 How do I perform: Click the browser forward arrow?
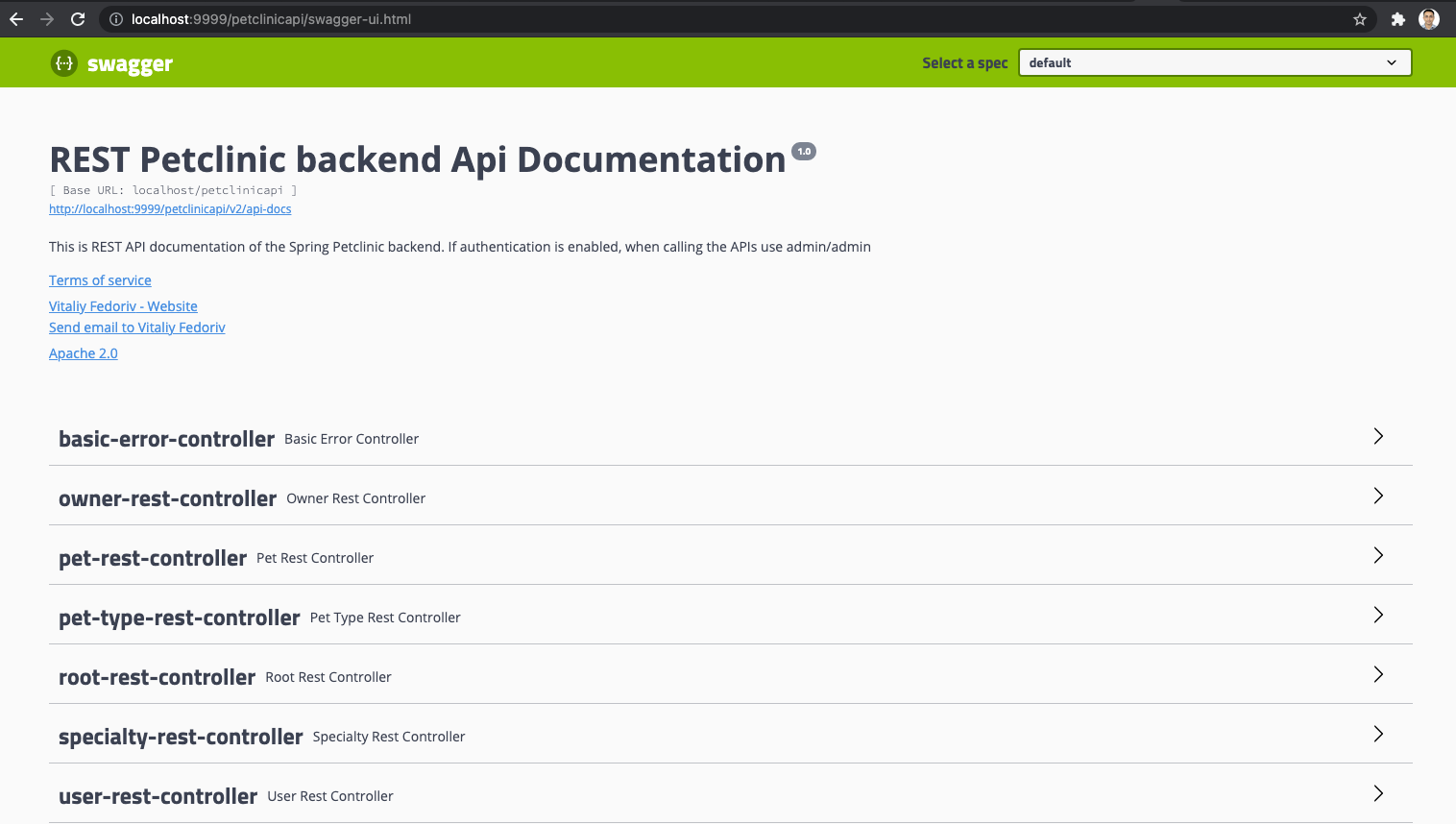click(x=47, y=19)
